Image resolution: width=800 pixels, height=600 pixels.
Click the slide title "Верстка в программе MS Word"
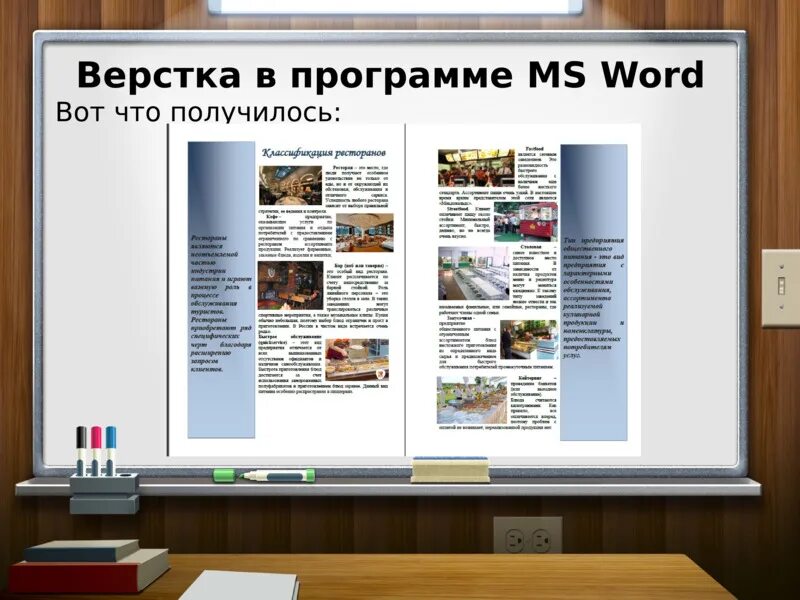pos(390,75)
